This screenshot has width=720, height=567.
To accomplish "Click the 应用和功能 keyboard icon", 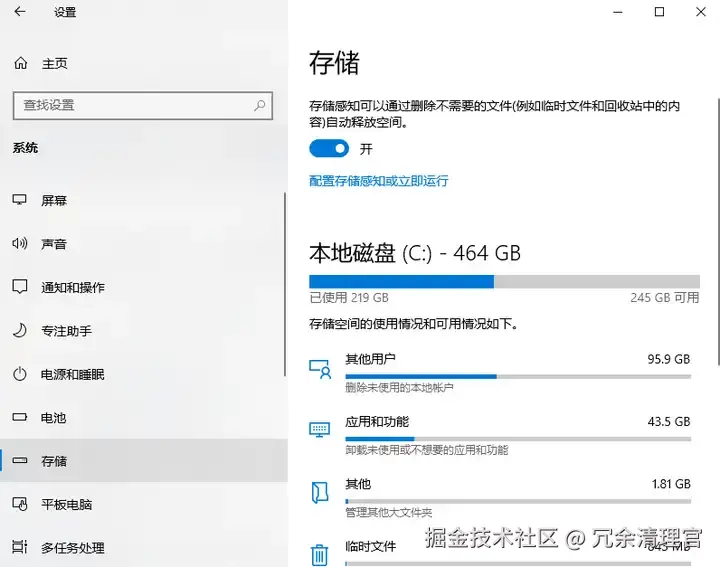I will click(x=320, y=430).
